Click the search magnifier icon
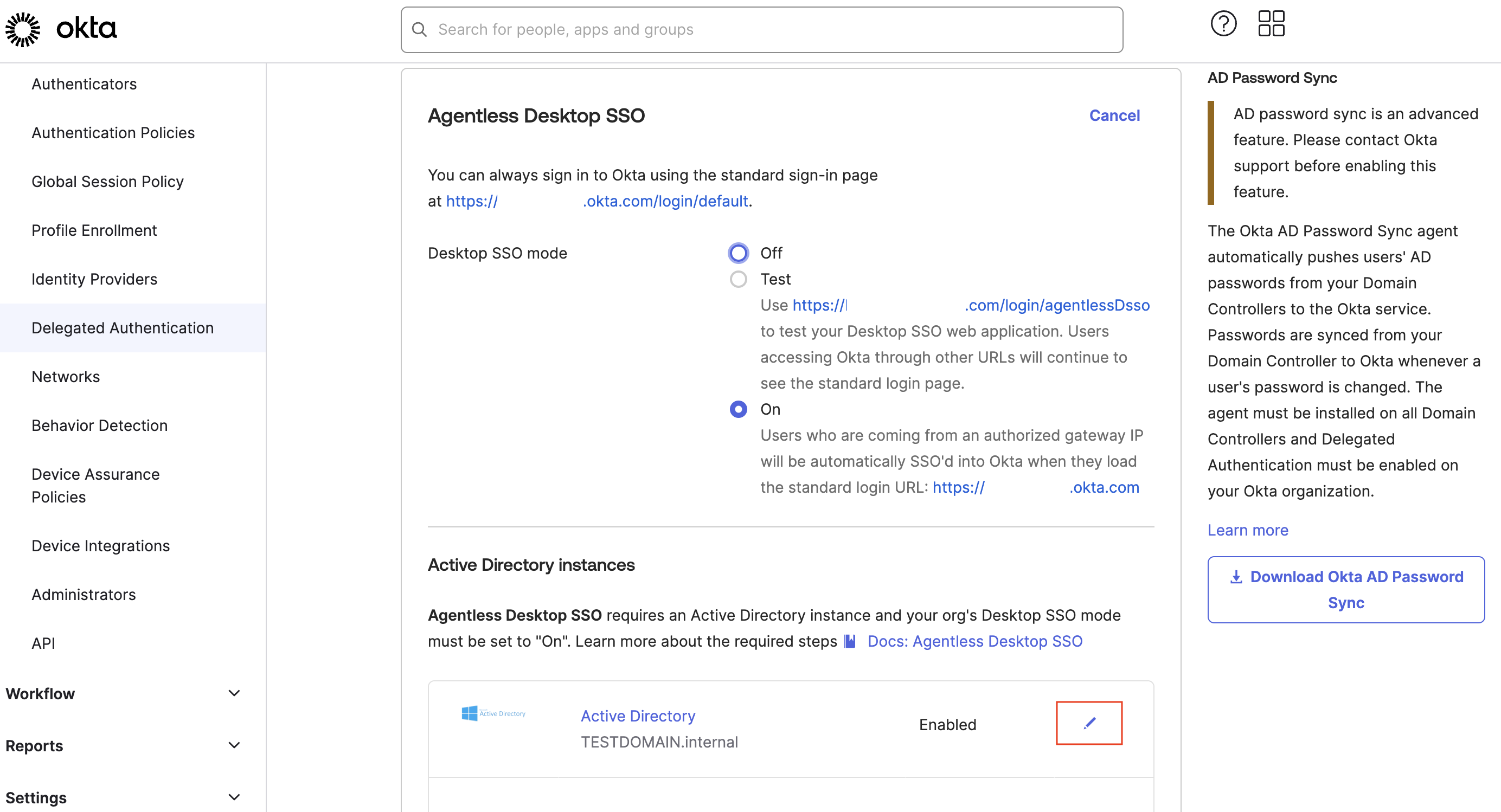This screenshot has width=1501, height=812. coord(420,30)
